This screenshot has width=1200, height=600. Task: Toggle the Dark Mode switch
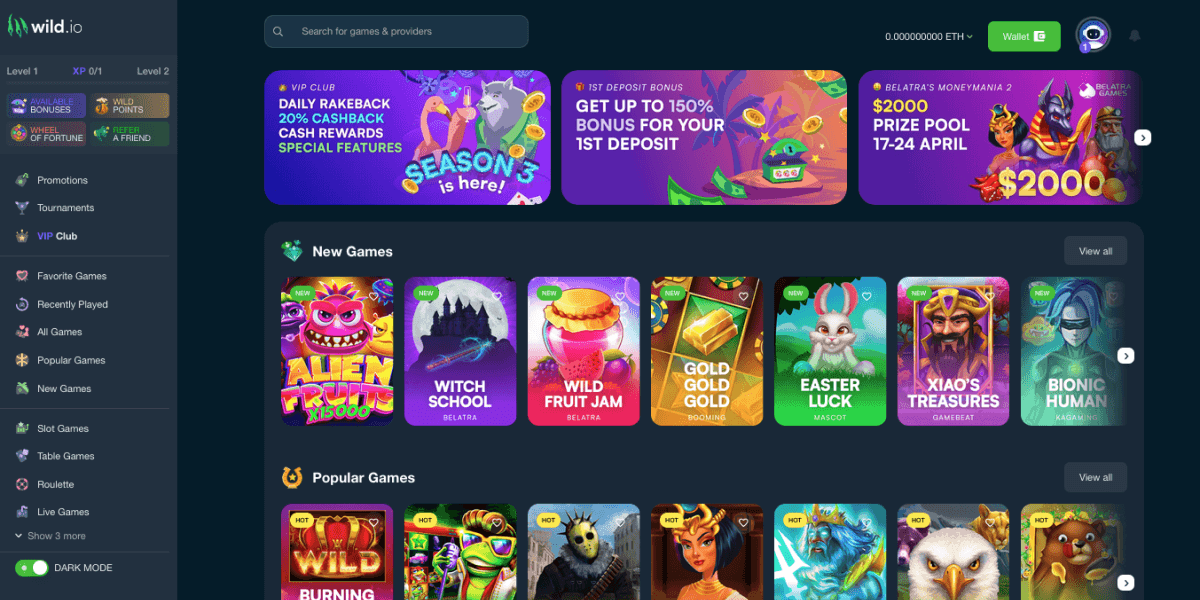click(32, 567)
